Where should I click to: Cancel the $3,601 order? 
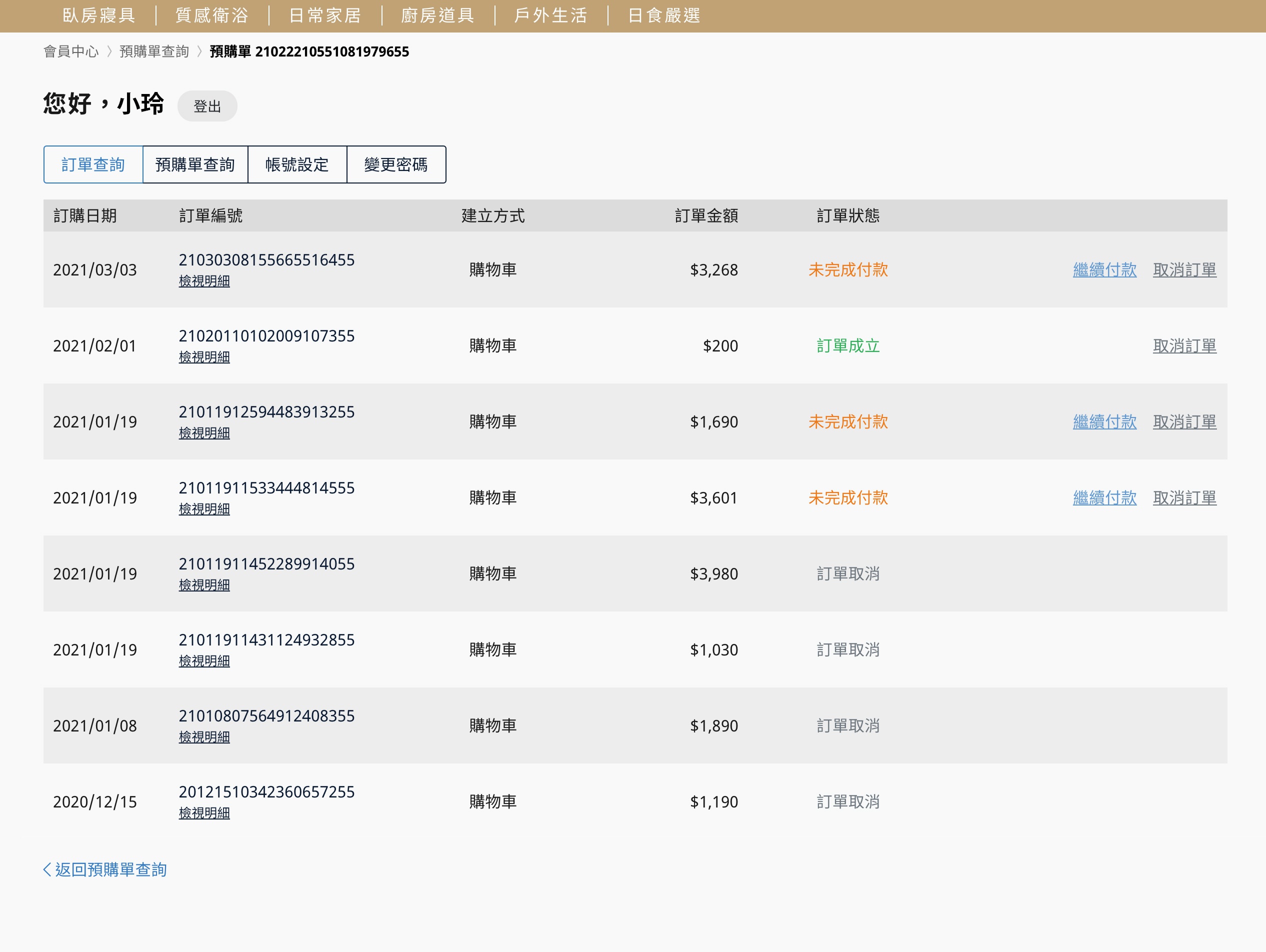(x=1184, y=498)
